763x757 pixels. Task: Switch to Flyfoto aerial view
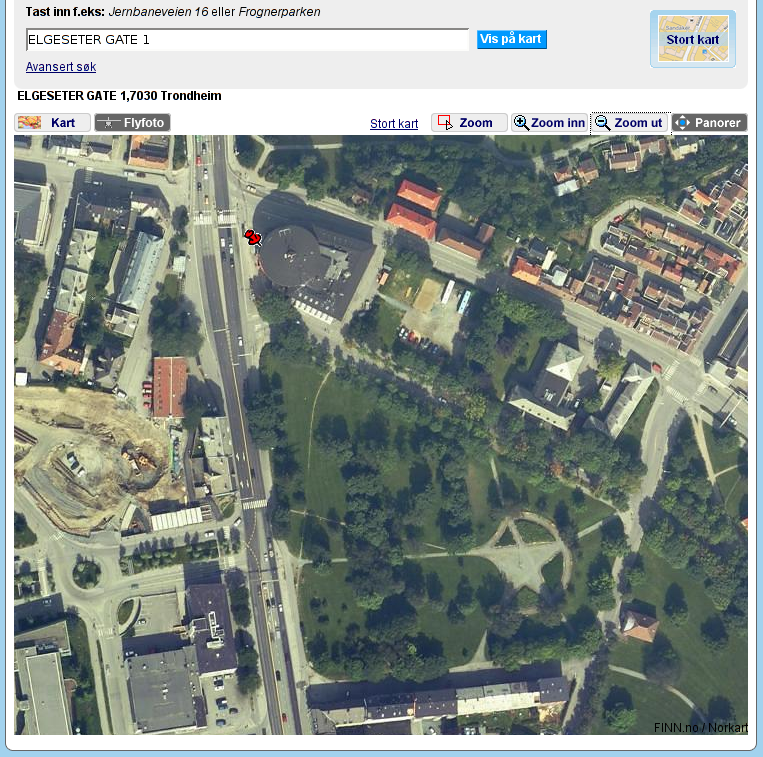pos(132,123)
